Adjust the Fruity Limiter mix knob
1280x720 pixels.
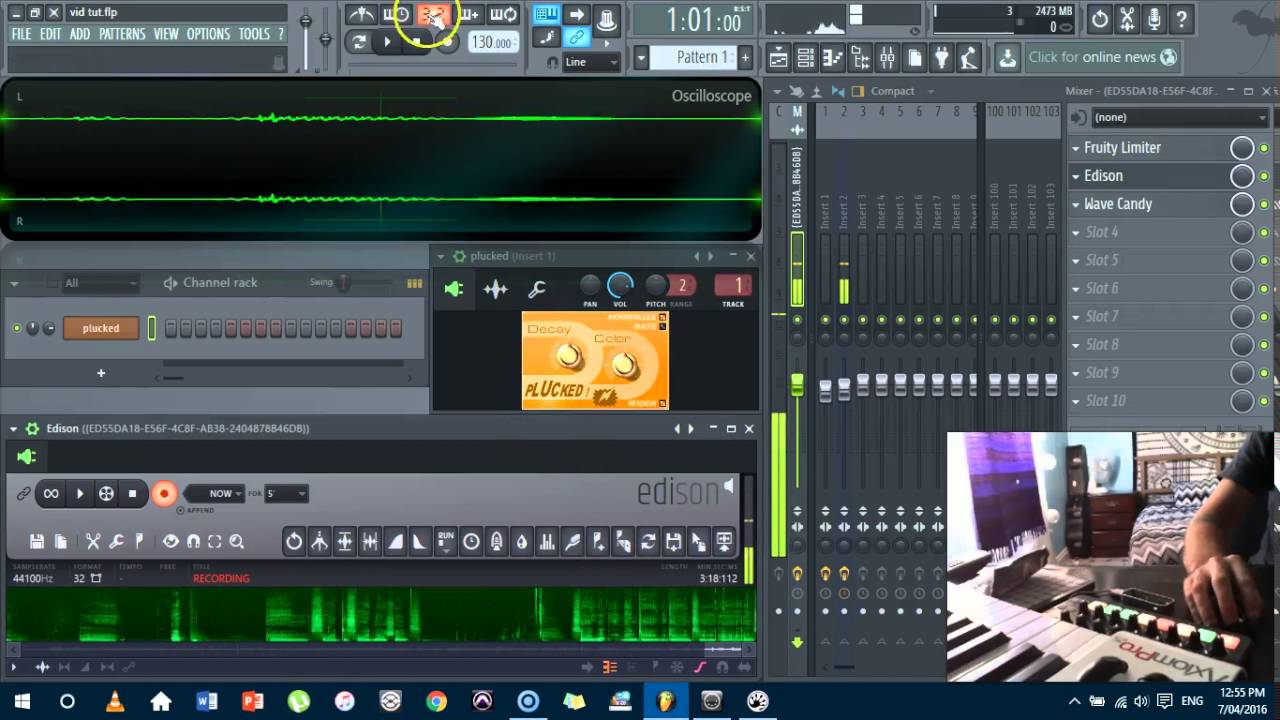[x=1242, y=148]
